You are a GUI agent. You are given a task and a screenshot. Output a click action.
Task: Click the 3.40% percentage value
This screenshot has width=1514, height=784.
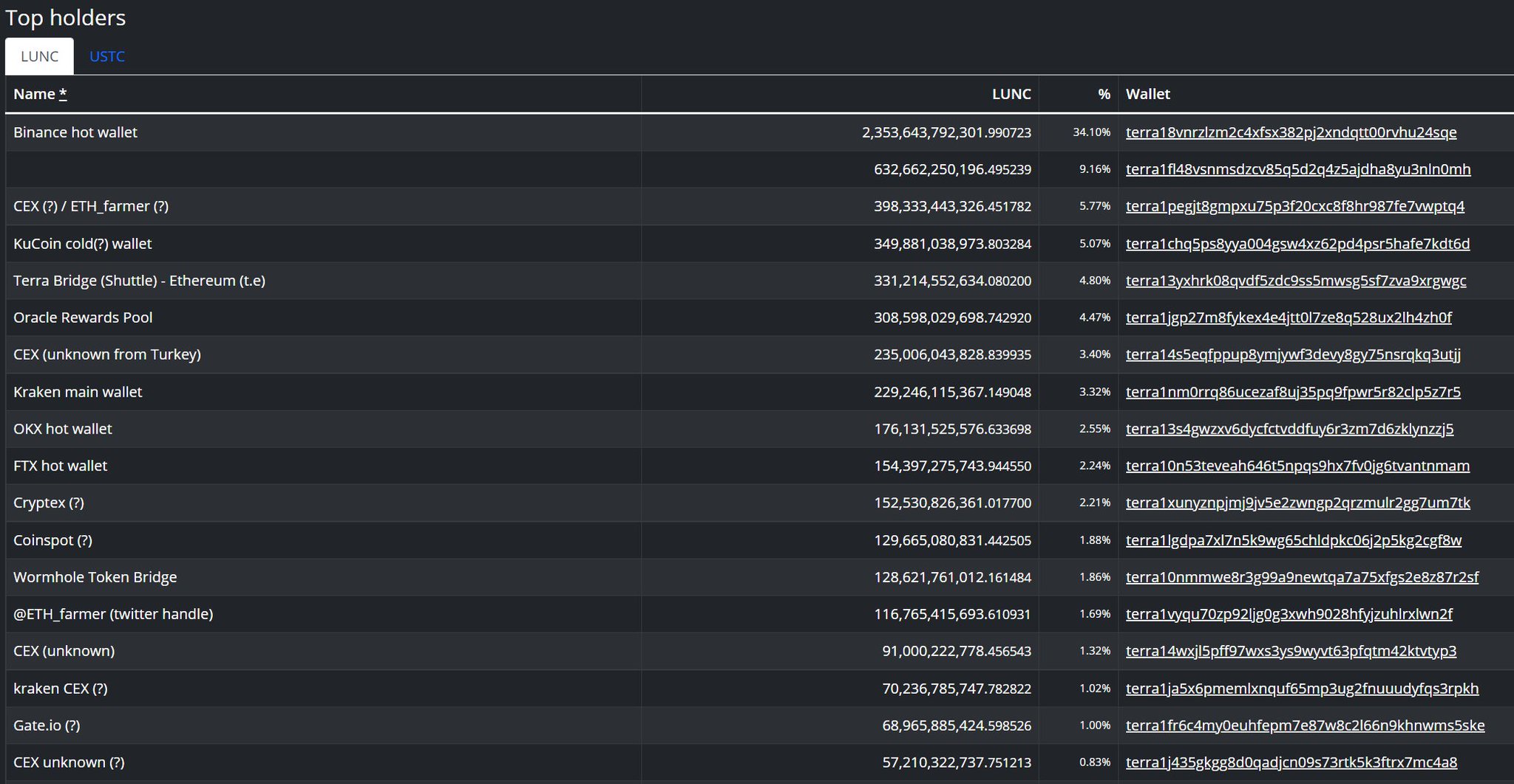(x=1095, y=355)
